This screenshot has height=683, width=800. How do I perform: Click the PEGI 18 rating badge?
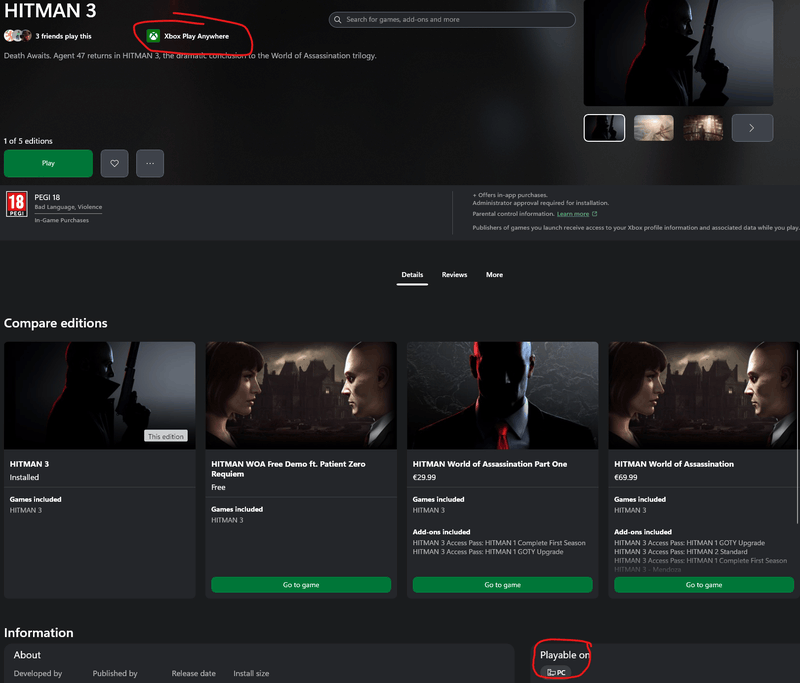click(x=16, y=204)
